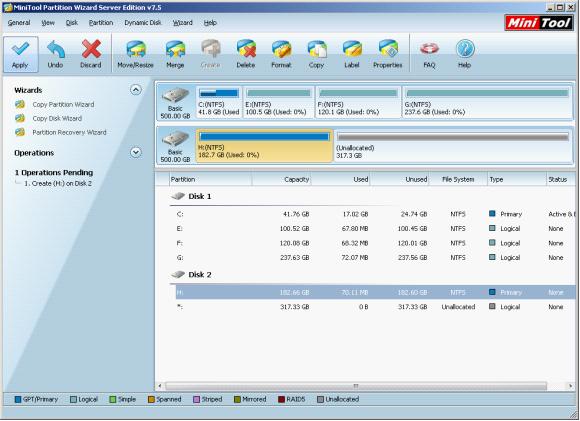Select F:(NTFS) 120.1 GB block
This screenshot has width=580, height=421.
[358, 102]
